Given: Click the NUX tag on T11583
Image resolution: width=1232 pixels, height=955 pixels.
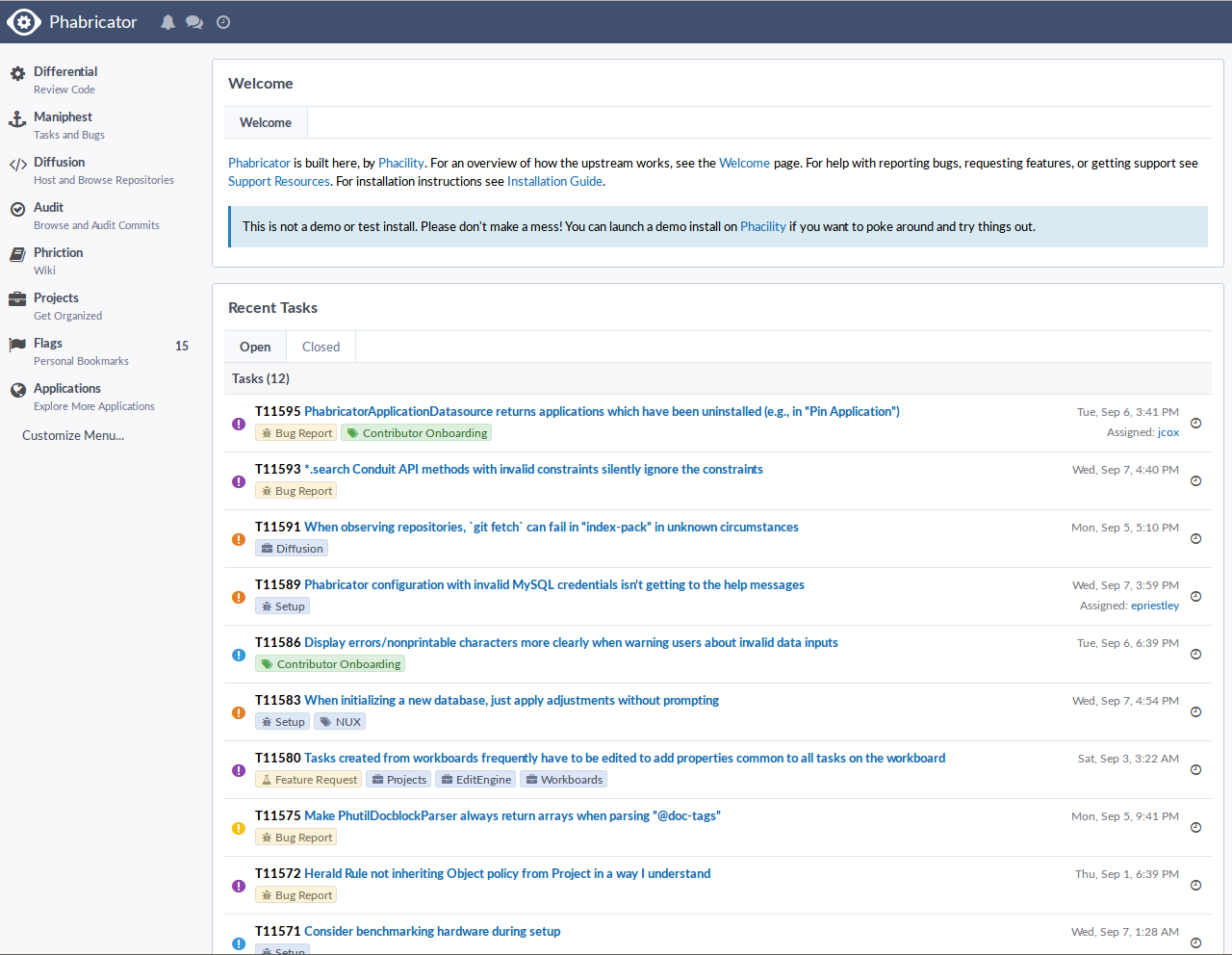Looking at the screenshot, I should pos(340,722).
